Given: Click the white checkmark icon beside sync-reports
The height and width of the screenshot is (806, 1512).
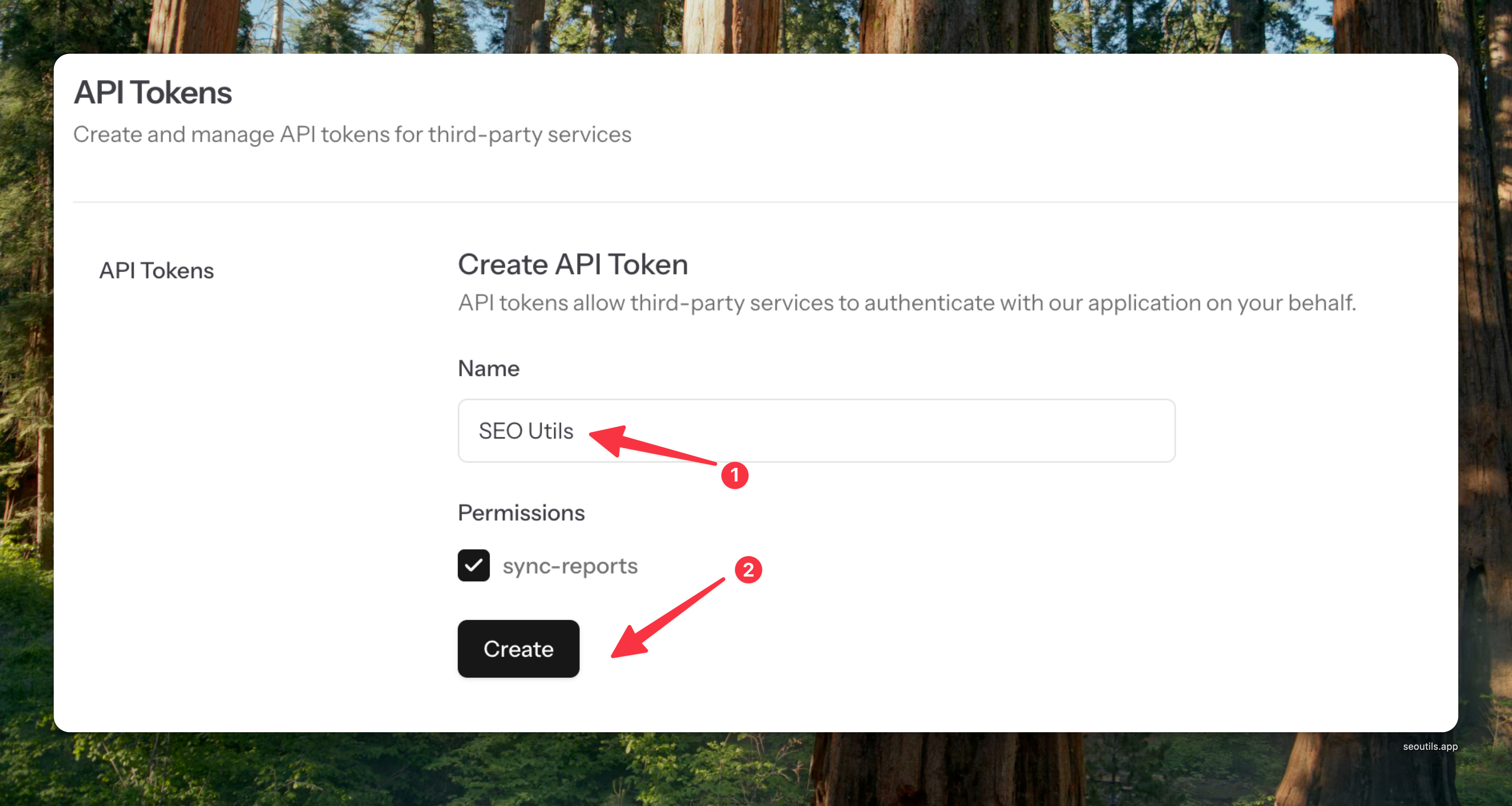Looking at the screenshot, I should point(474,565).
